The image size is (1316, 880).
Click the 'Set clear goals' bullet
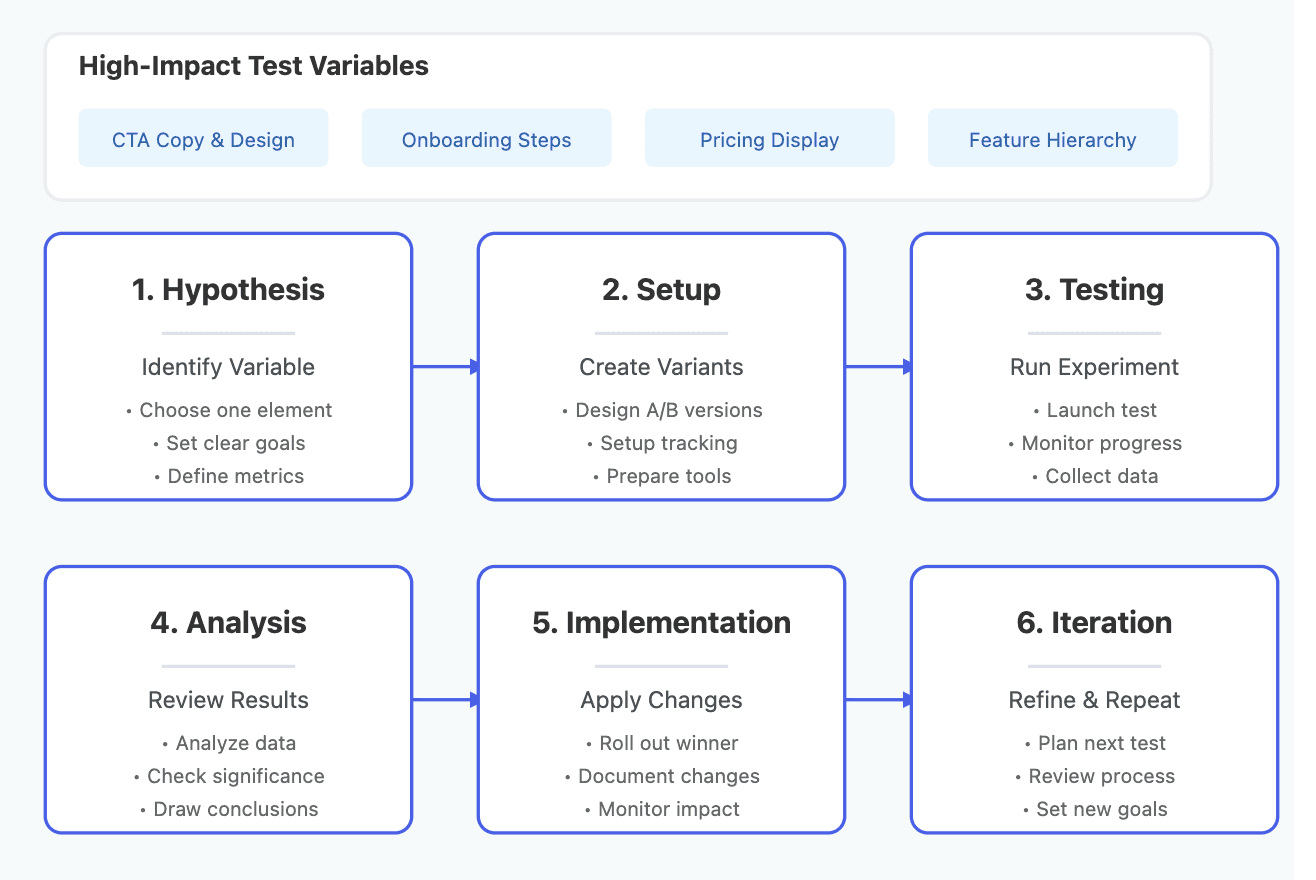point(228,443)
